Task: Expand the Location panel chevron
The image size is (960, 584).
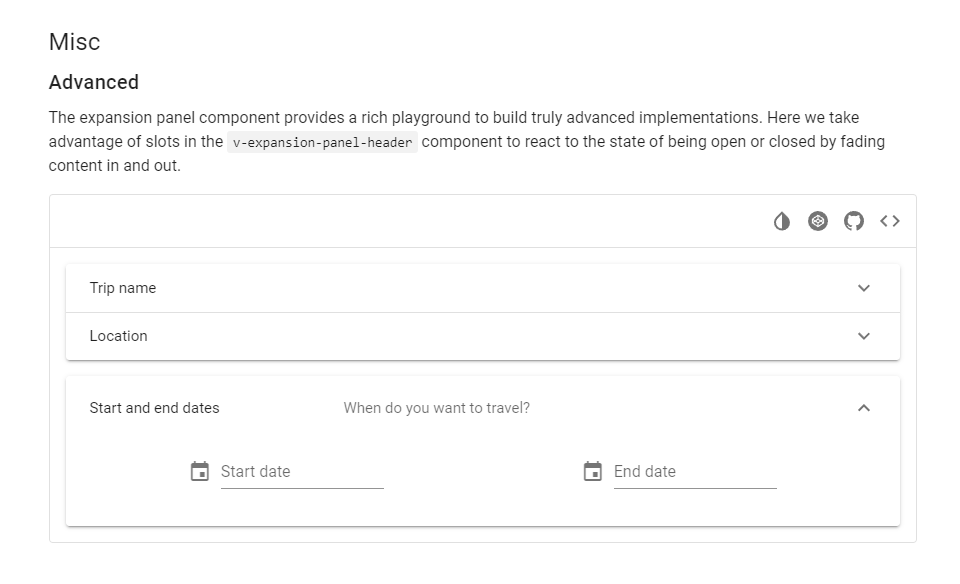Action: coord(864,336)
